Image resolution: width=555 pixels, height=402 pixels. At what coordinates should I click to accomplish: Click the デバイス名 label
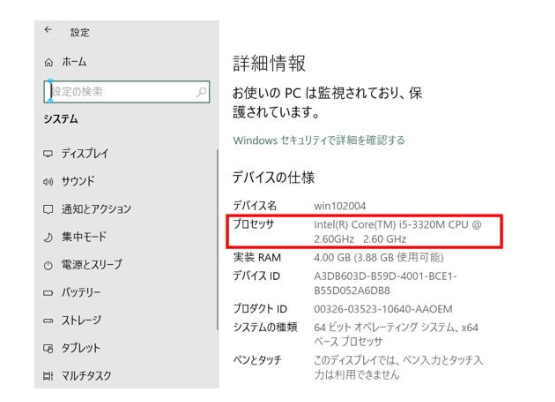[x=255, y=206]
